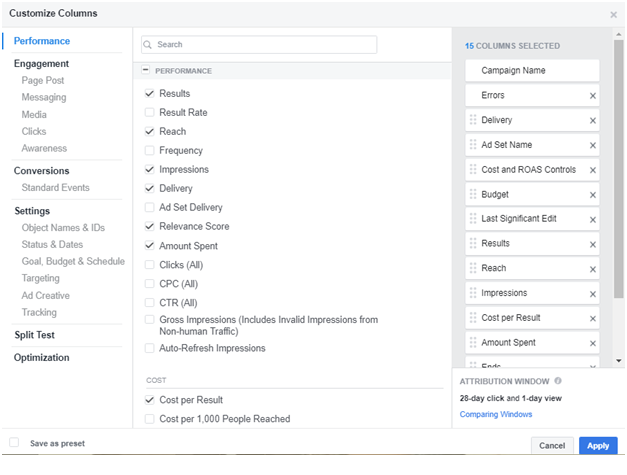Go to Messaging subcategory

tap(44, 97)
